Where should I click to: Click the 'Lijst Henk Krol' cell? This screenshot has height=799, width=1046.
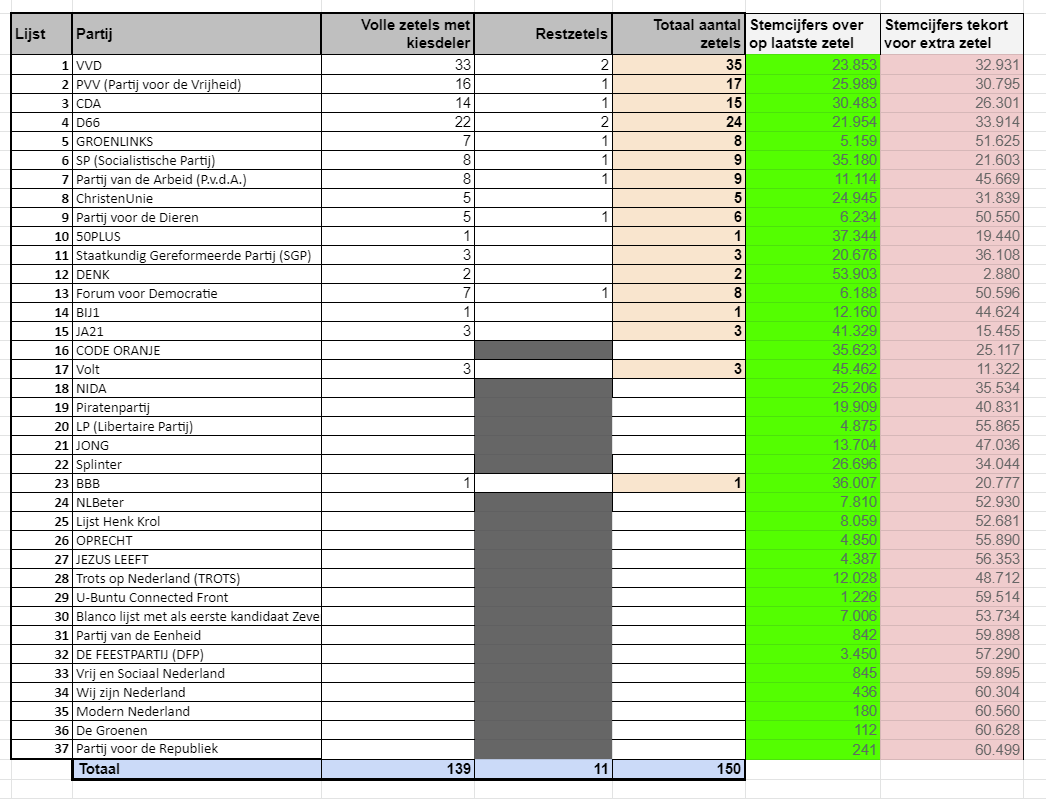click(197, 521)
